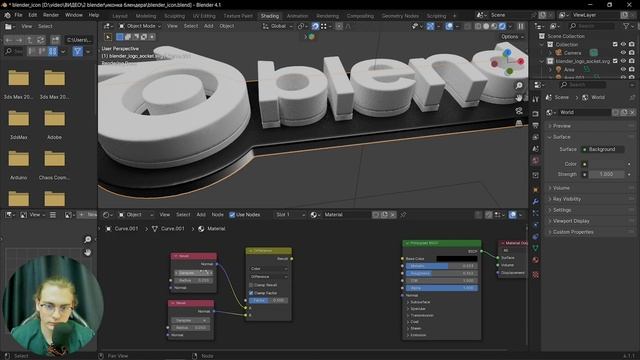Viewport: 640px width, 360px height.
Task: Toggle camera view icon in the 3D viewport
Action: 519,111
